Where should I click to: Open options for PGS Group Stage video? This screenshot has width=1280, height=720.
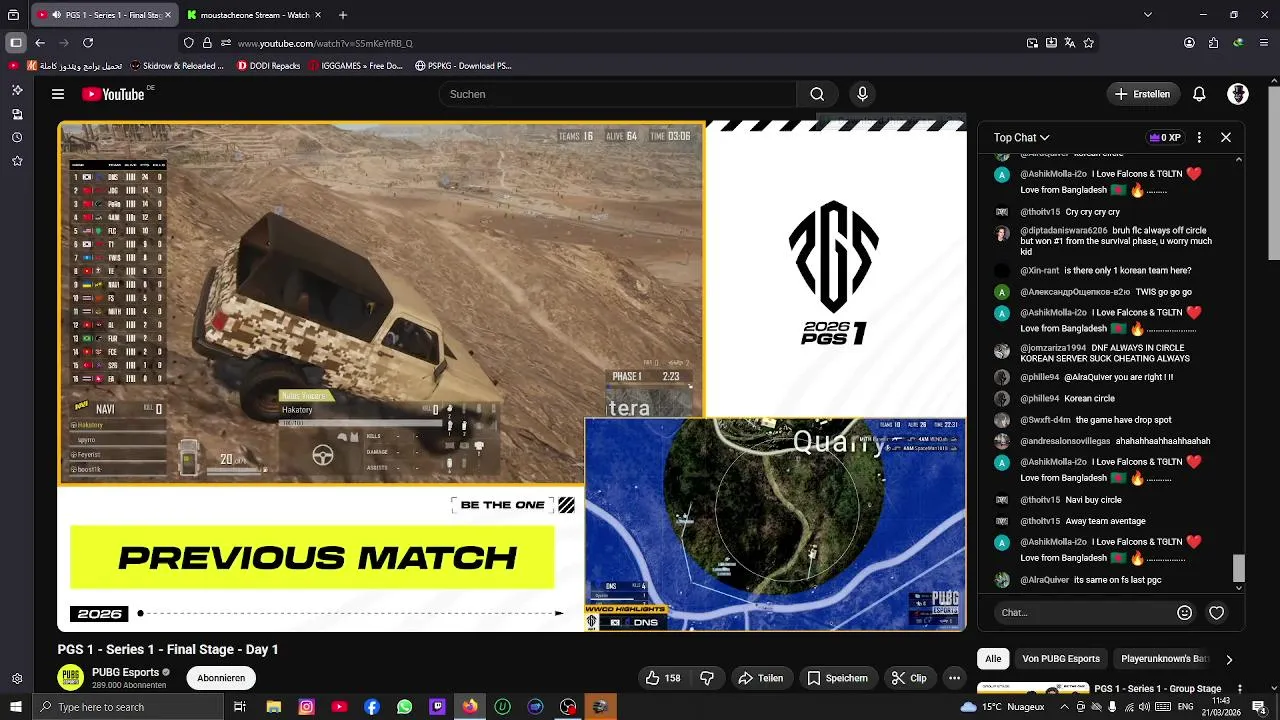1240,689
